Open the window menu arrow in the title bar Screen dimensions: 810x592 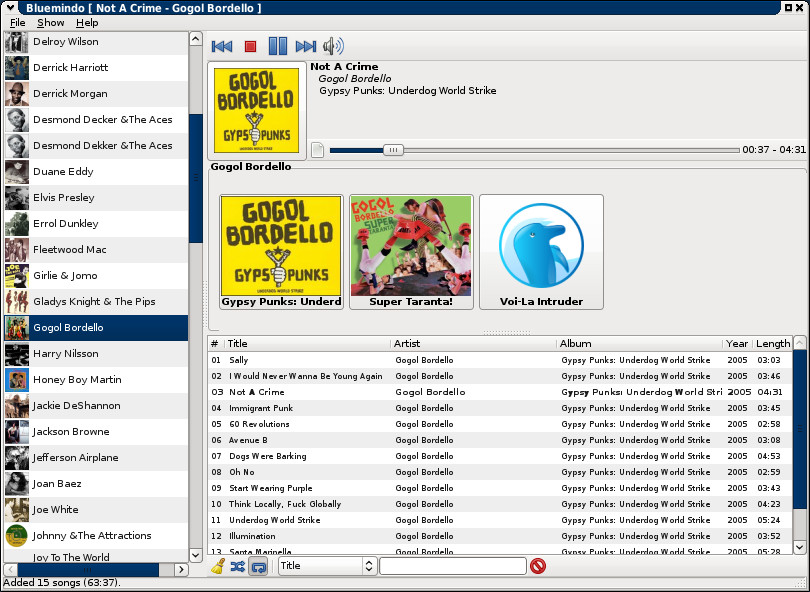[10, 7]
